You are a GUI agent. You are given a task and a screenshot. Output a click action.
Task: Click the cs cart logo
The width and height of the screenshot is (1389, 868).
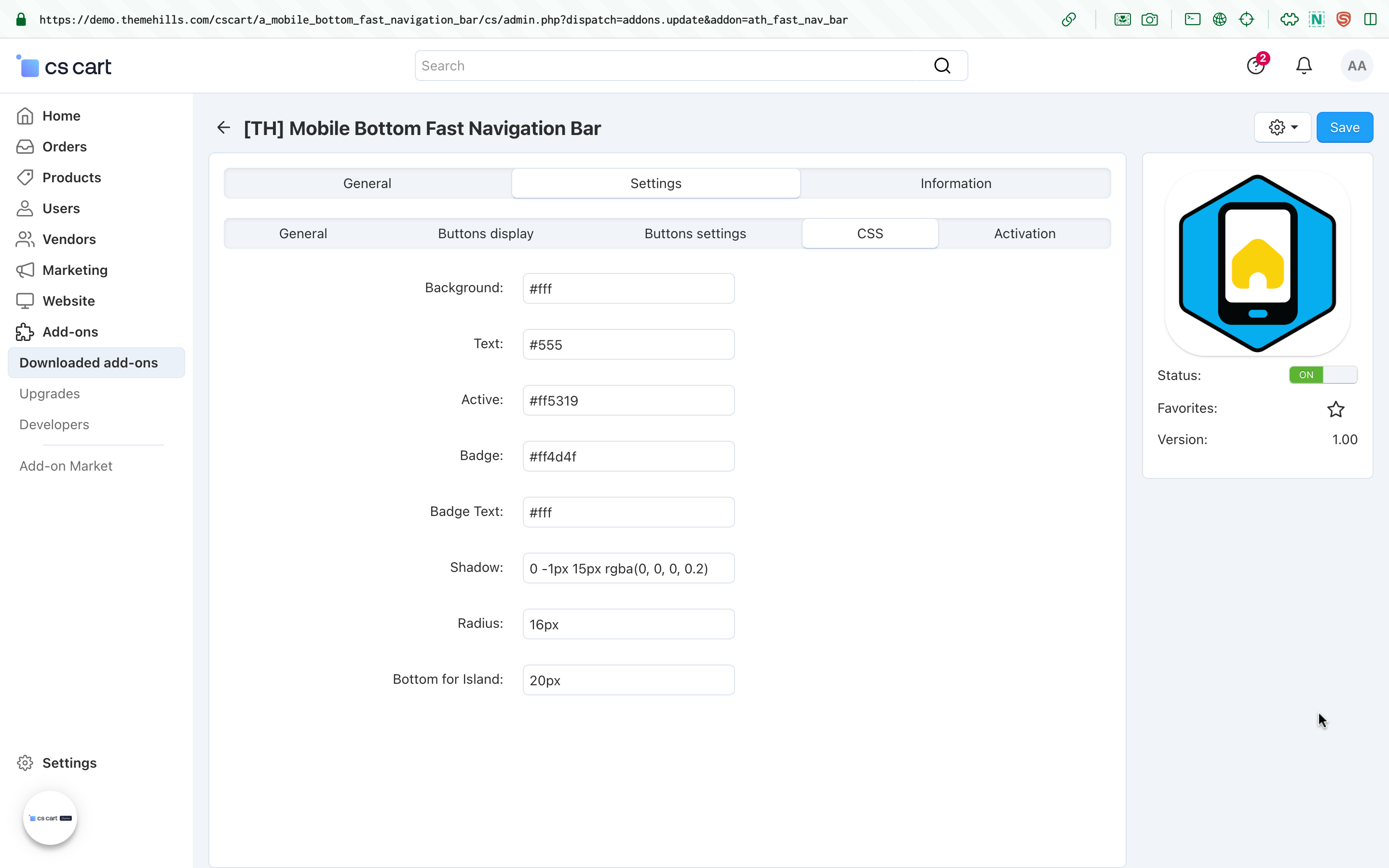[64, 67]
